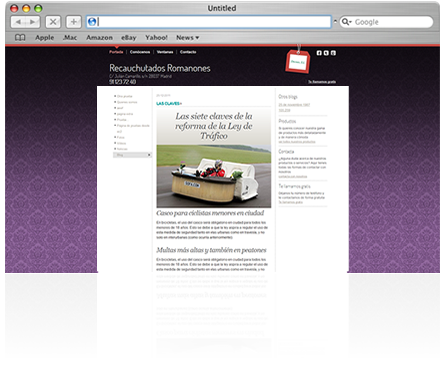Click the globe icon in the address bar

[x=92, y=22]
